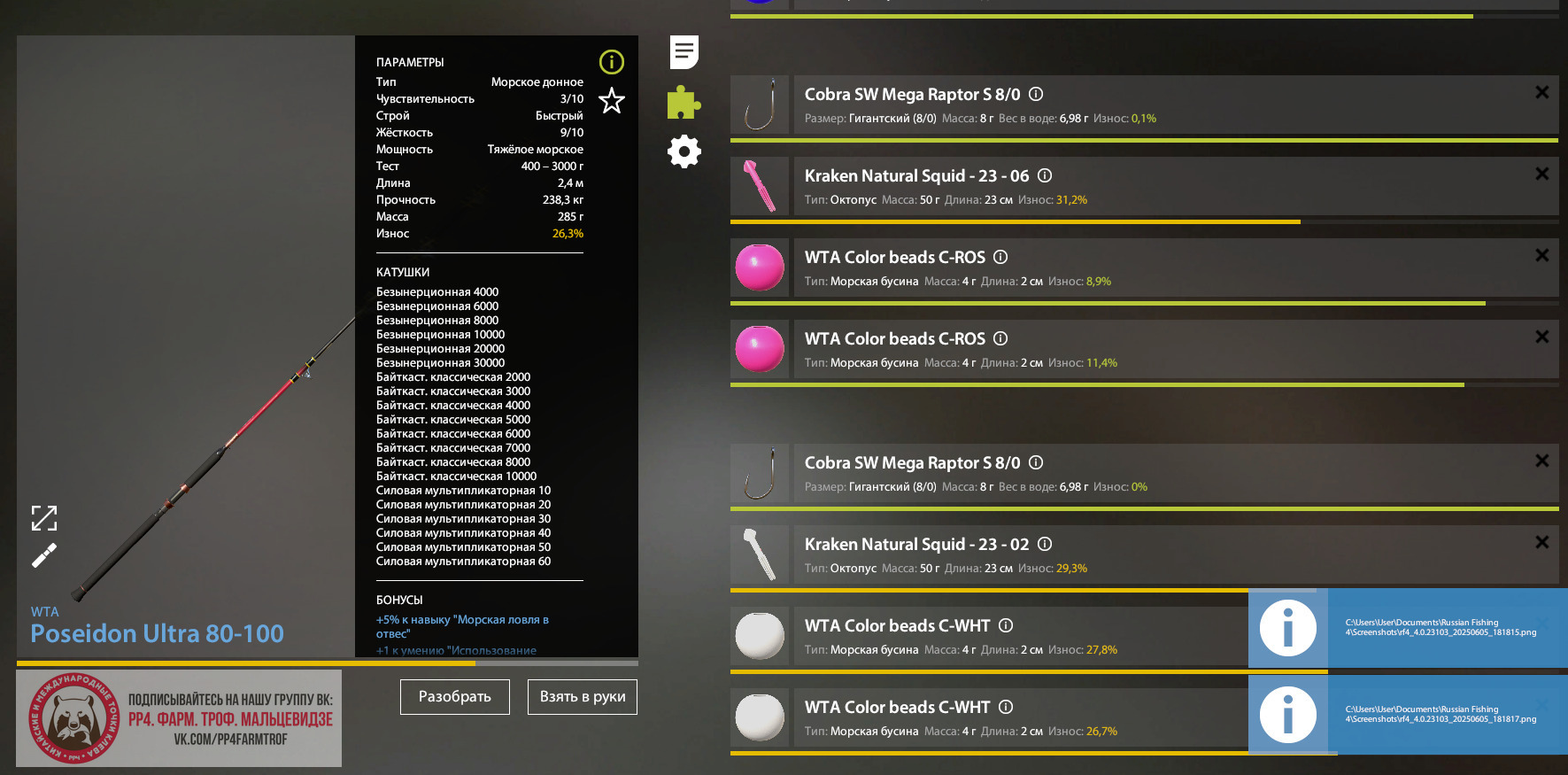
Task: Click the screenshot notification ending 181817.png
Action: pos(1408,715)
